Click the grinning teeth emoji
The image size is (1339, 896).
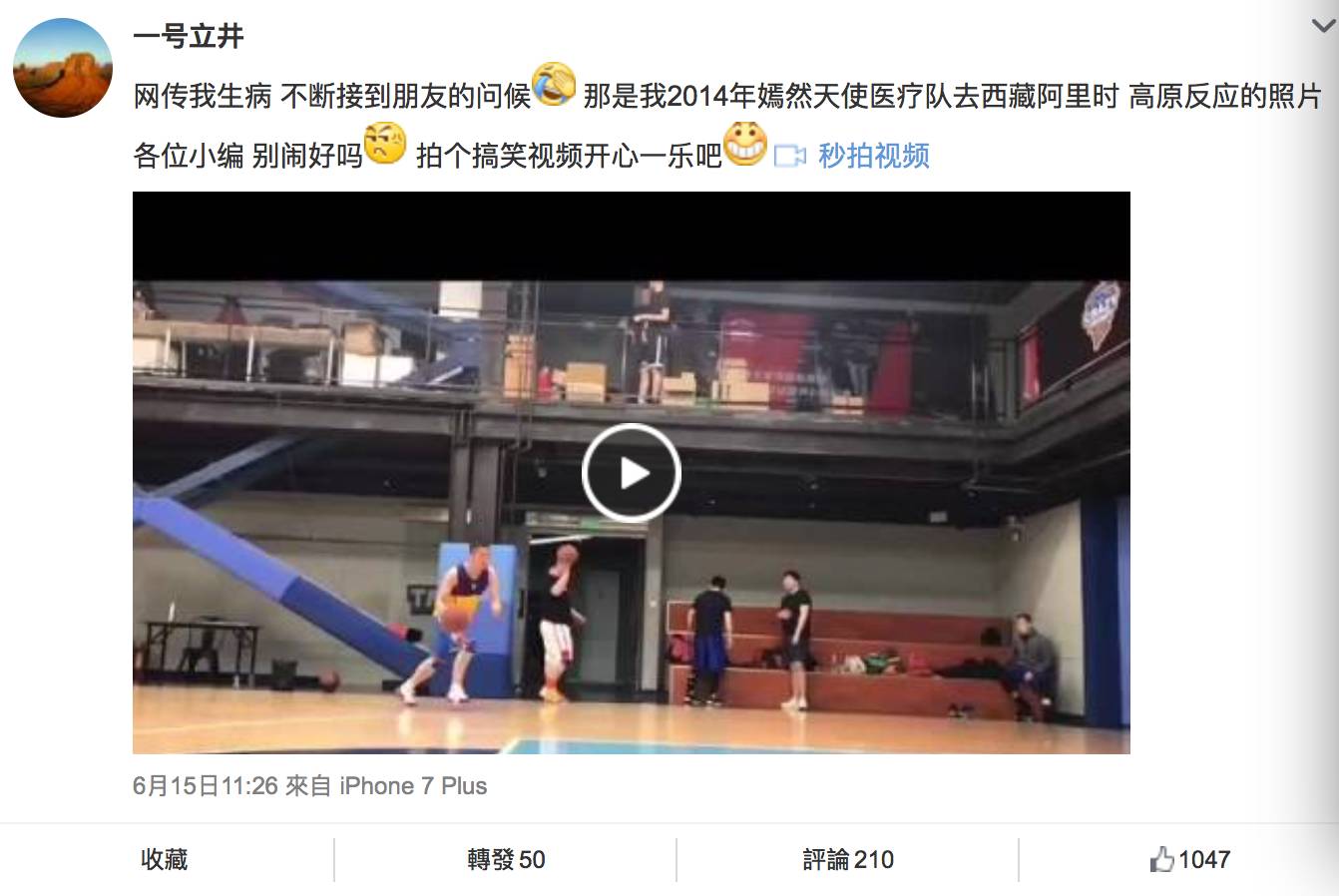click(x=745, y=143)
